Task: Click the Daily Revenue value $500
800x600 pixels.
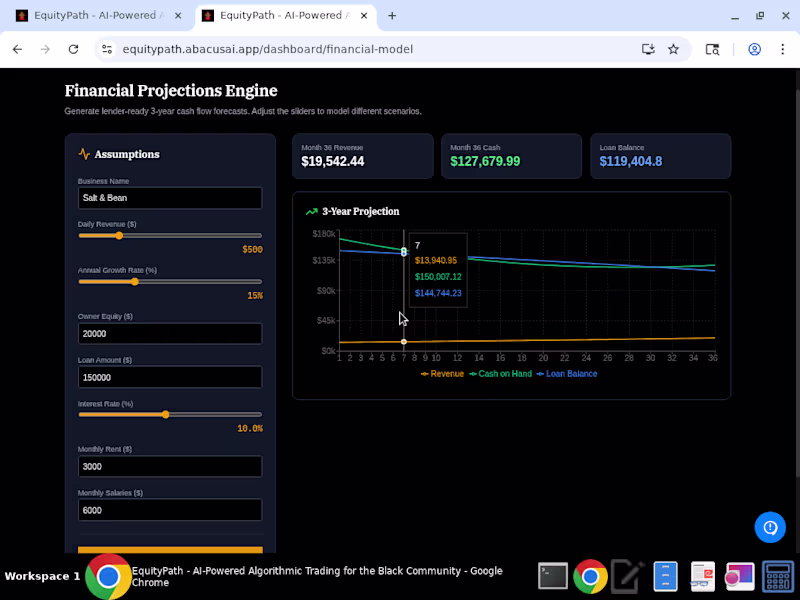Action: coord(253,249)
